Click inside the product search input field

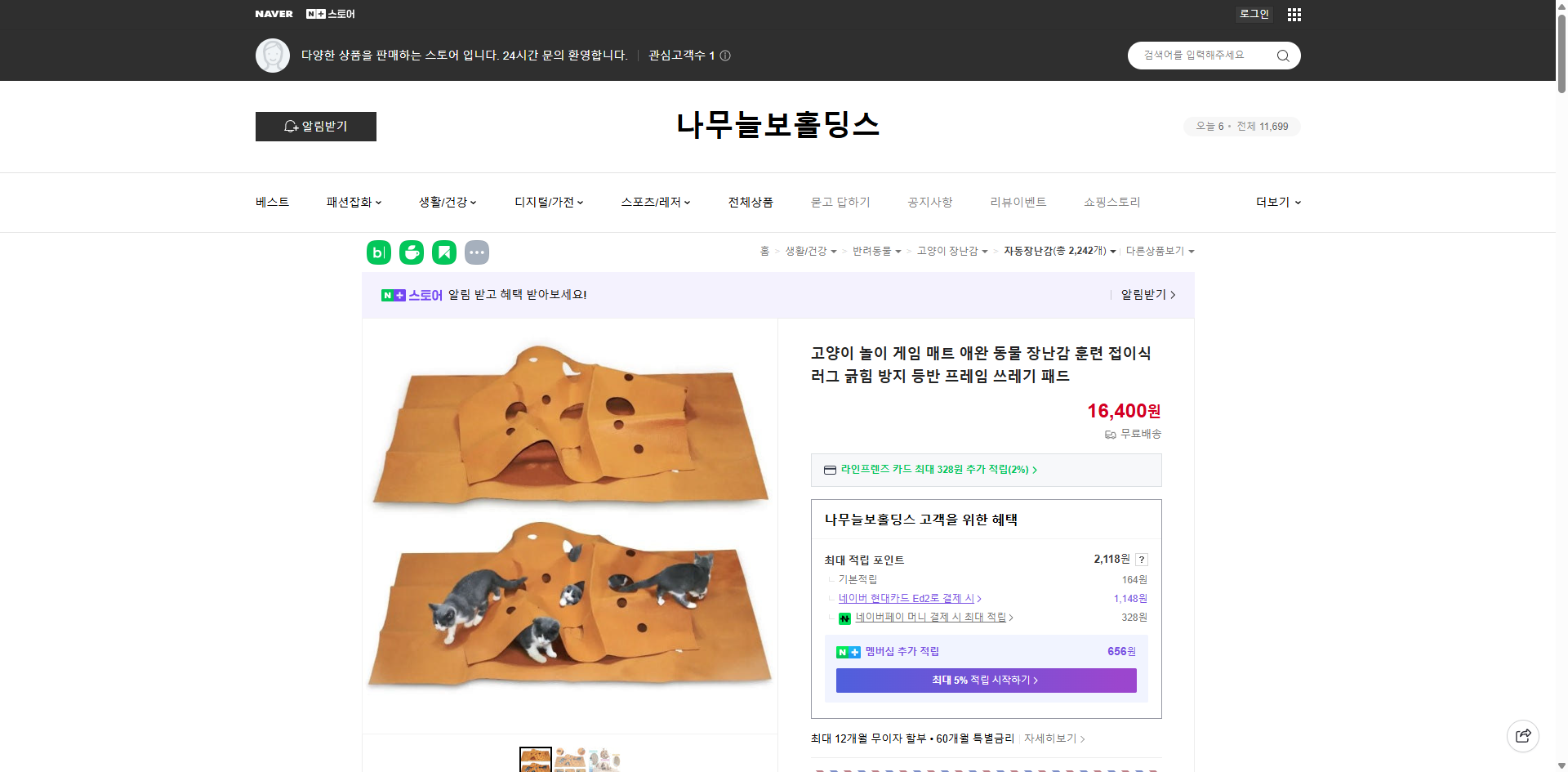pos(1200,55)
